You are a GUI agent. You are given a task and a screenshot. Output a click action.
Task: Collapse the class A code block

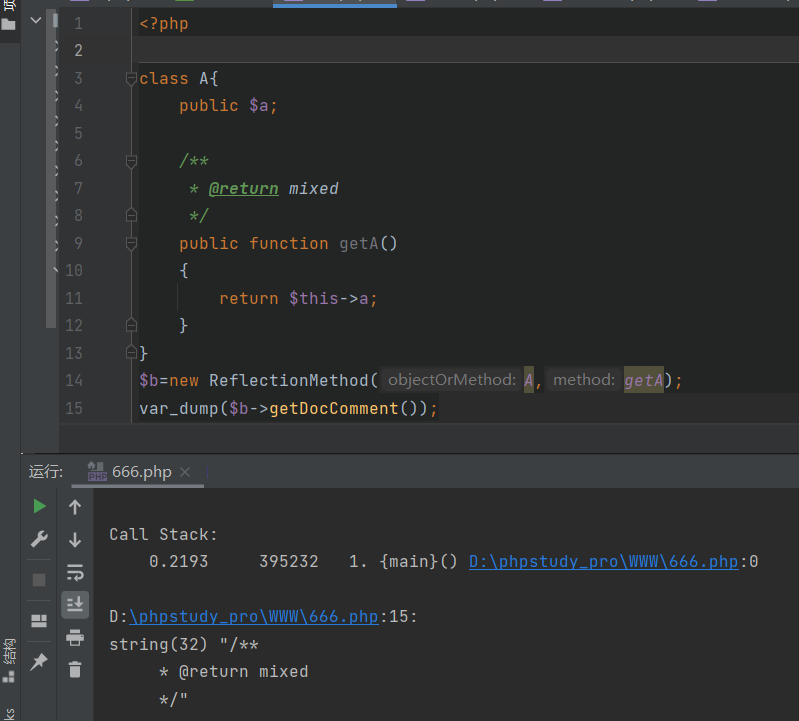point(131,79)
